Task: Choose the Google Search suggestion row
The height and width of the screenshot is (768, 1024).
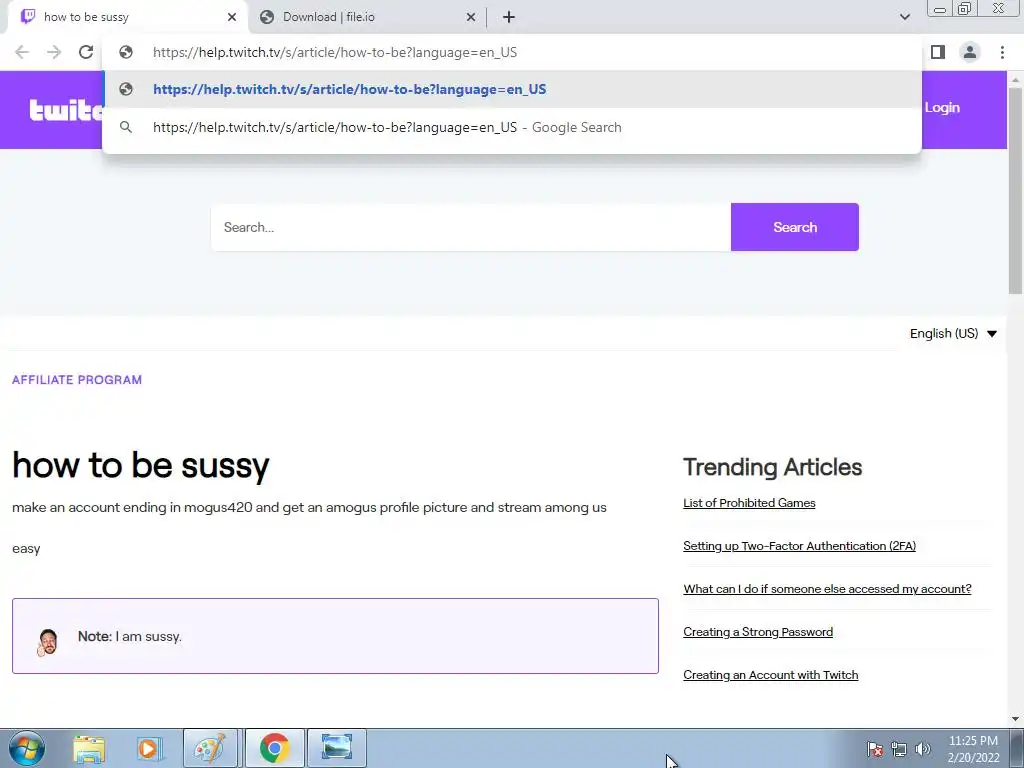Action: [x=512, y=127]
